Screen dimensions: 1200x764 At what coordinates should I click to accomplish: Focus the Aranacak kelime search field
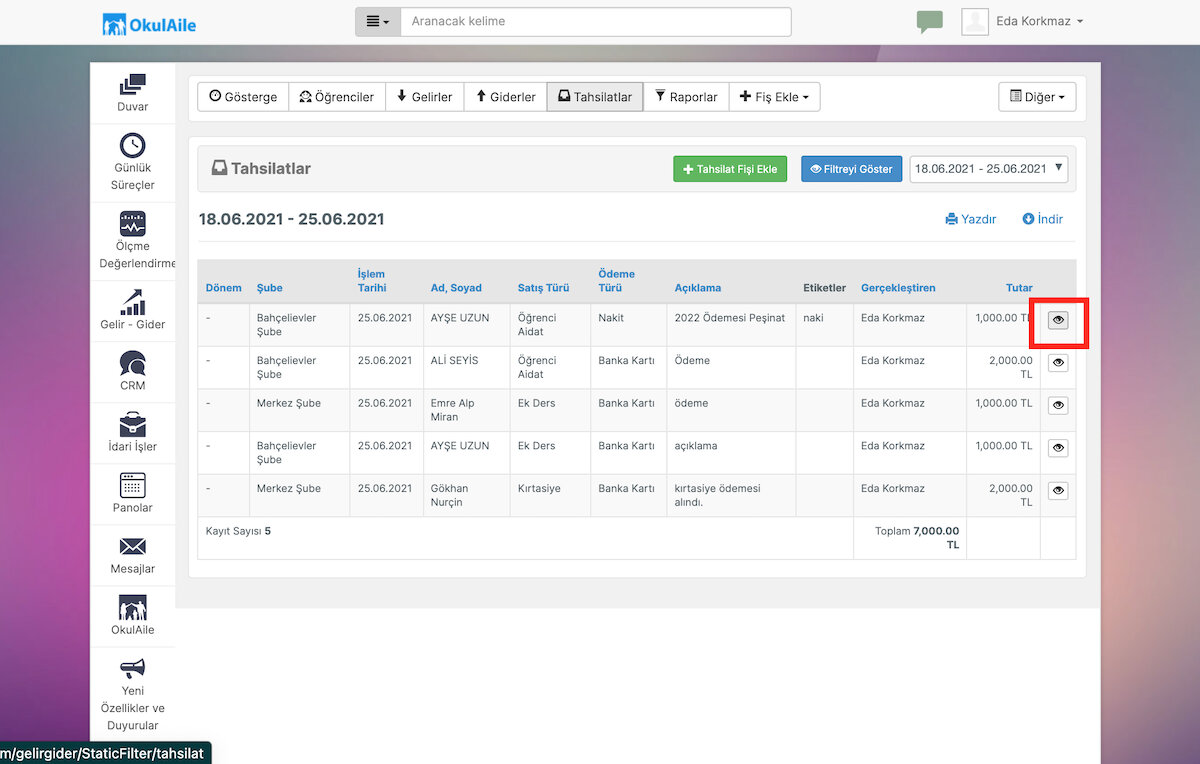[x=596, y=22]
